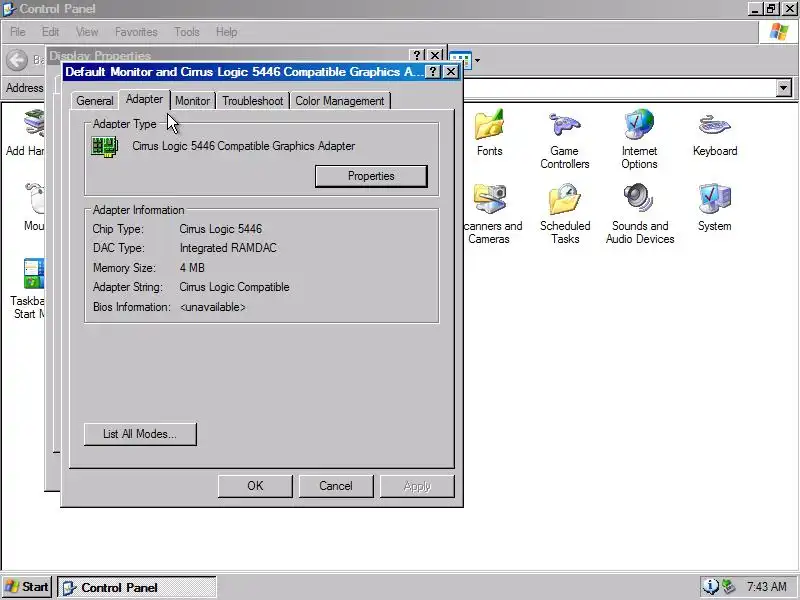Viewport: 800px width, 600px height.
Task: Click the network connection tray icon
Action: tap(728, 587)
